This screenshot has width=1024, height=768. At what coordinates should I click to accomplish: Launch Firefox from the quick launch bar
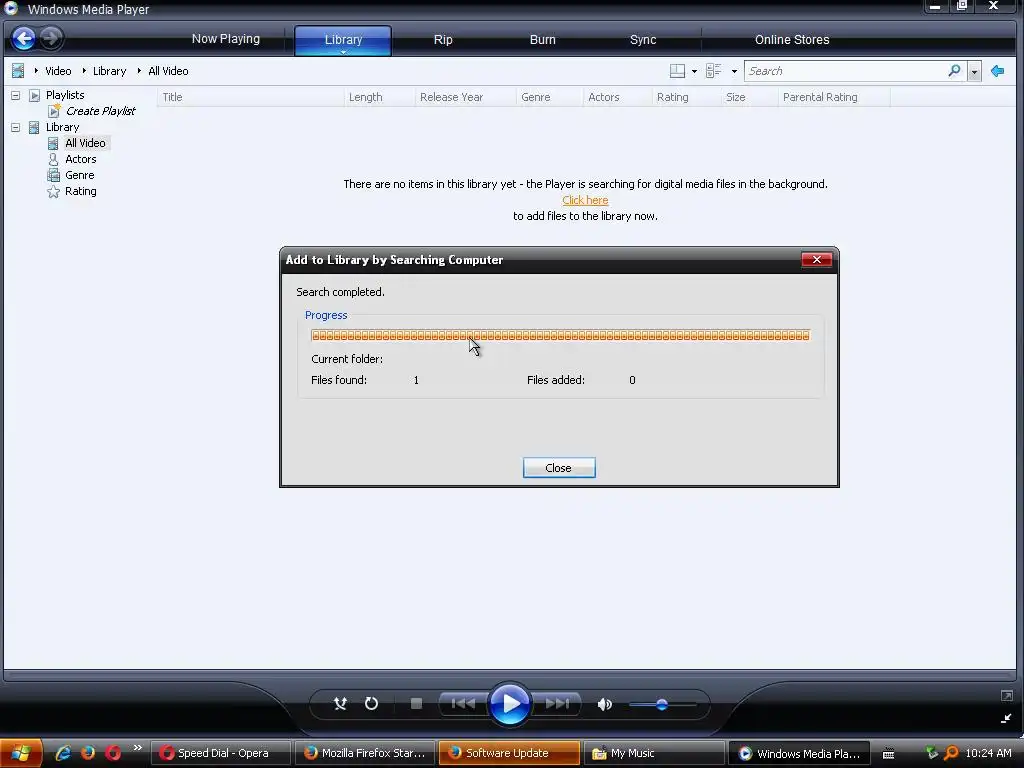(x=88, y=753)
